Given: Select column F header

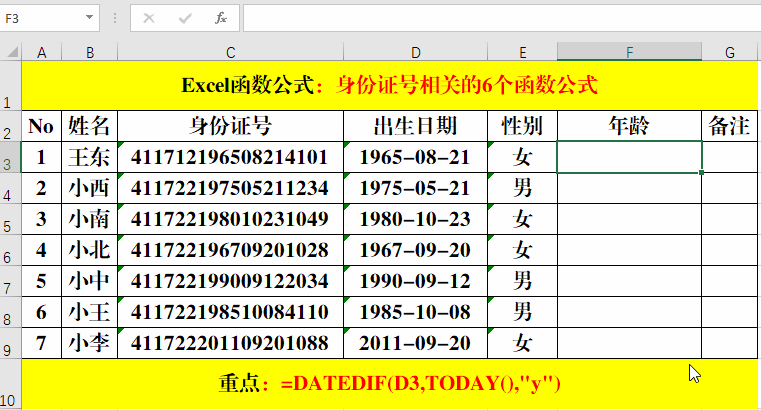Looking at the screenshot, I should (629, 52).
